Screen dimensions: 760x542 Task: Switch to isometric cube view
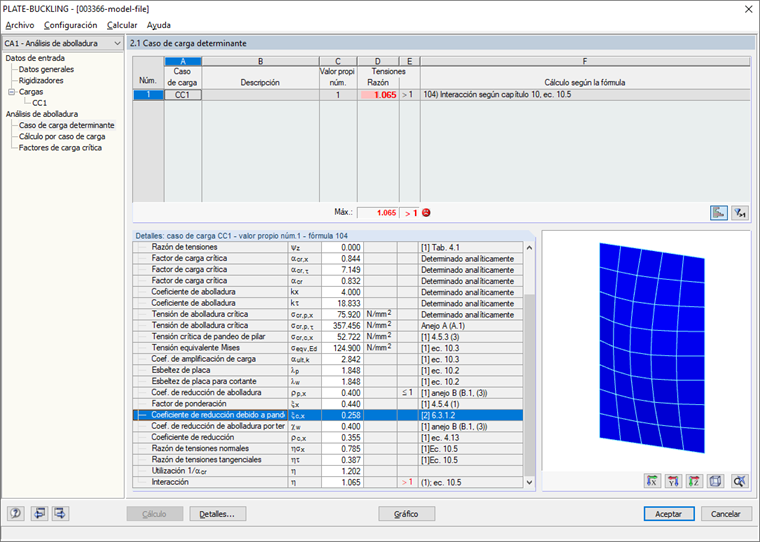(x=715, y=481)
